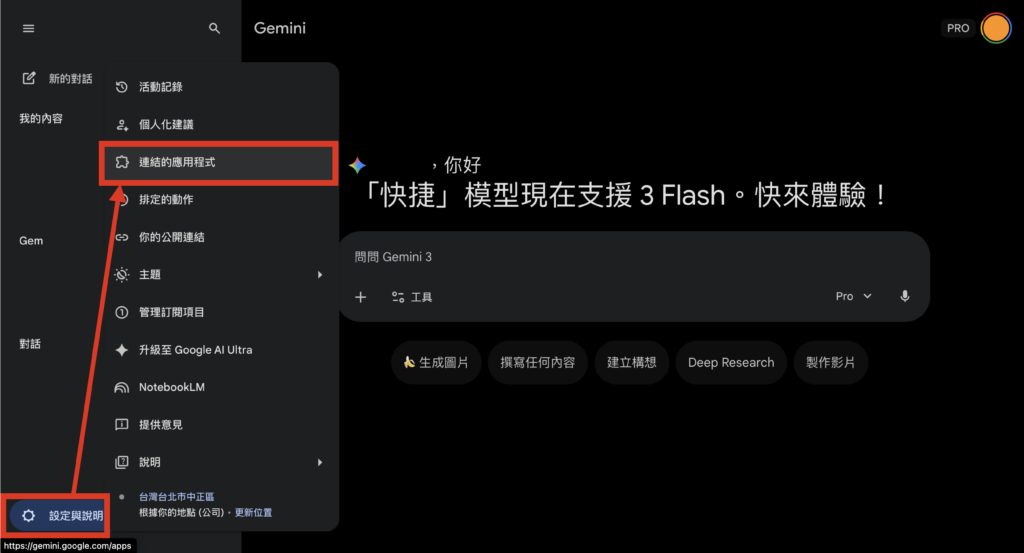Viewport: 1024px width, 553px height.
Task: Open NotebookLM menu entry
Action: click(x=219, y=387)
